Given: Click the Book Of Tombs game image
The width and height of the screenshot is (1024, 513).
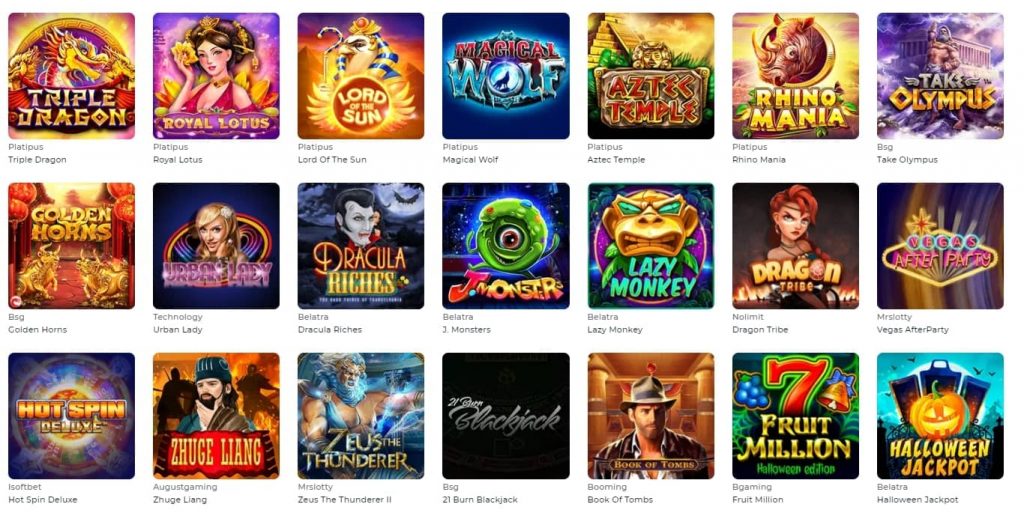Looking at the screenshot, I should click(x=650, y=416).
